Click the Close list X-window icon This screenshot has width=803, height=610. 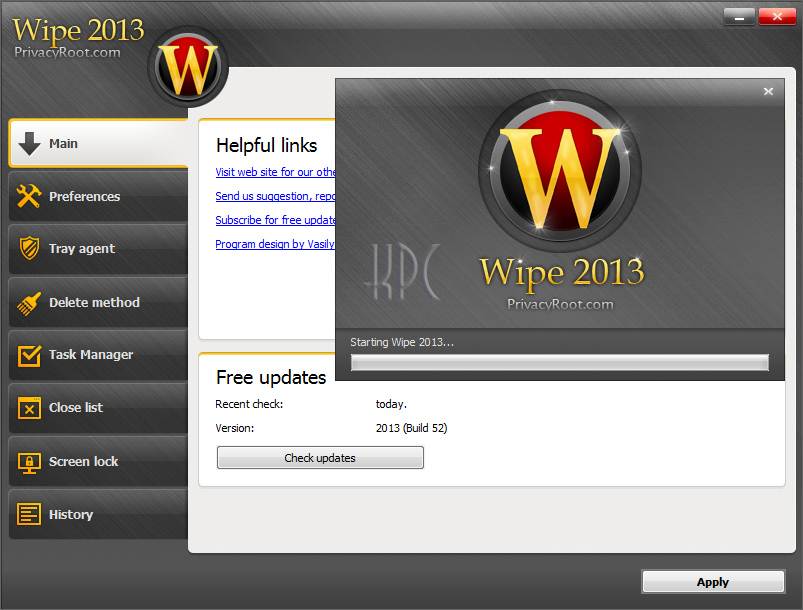pyautogui.click(x=29, y=408)
